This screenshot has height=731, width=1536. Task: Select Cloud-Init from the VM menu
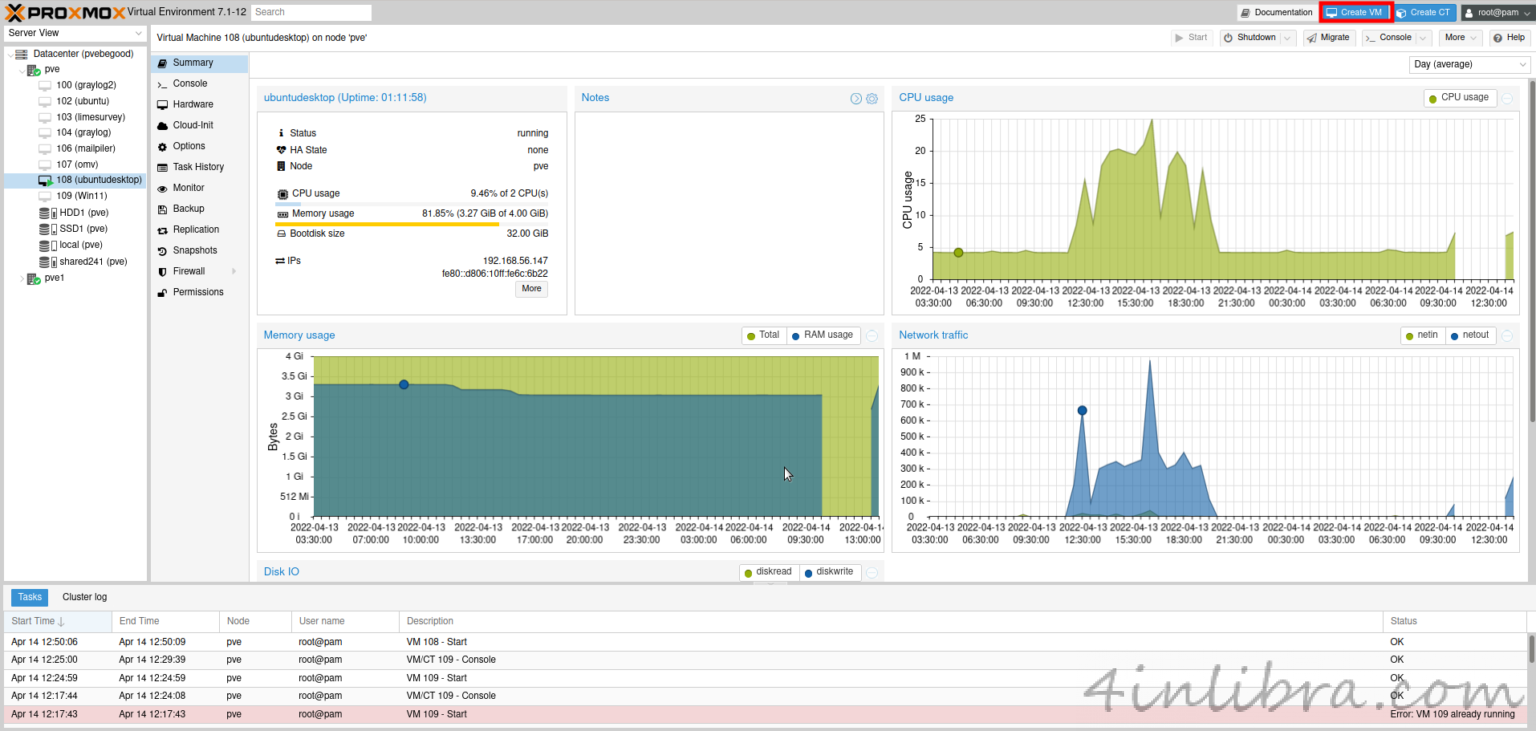click(192, 125)
